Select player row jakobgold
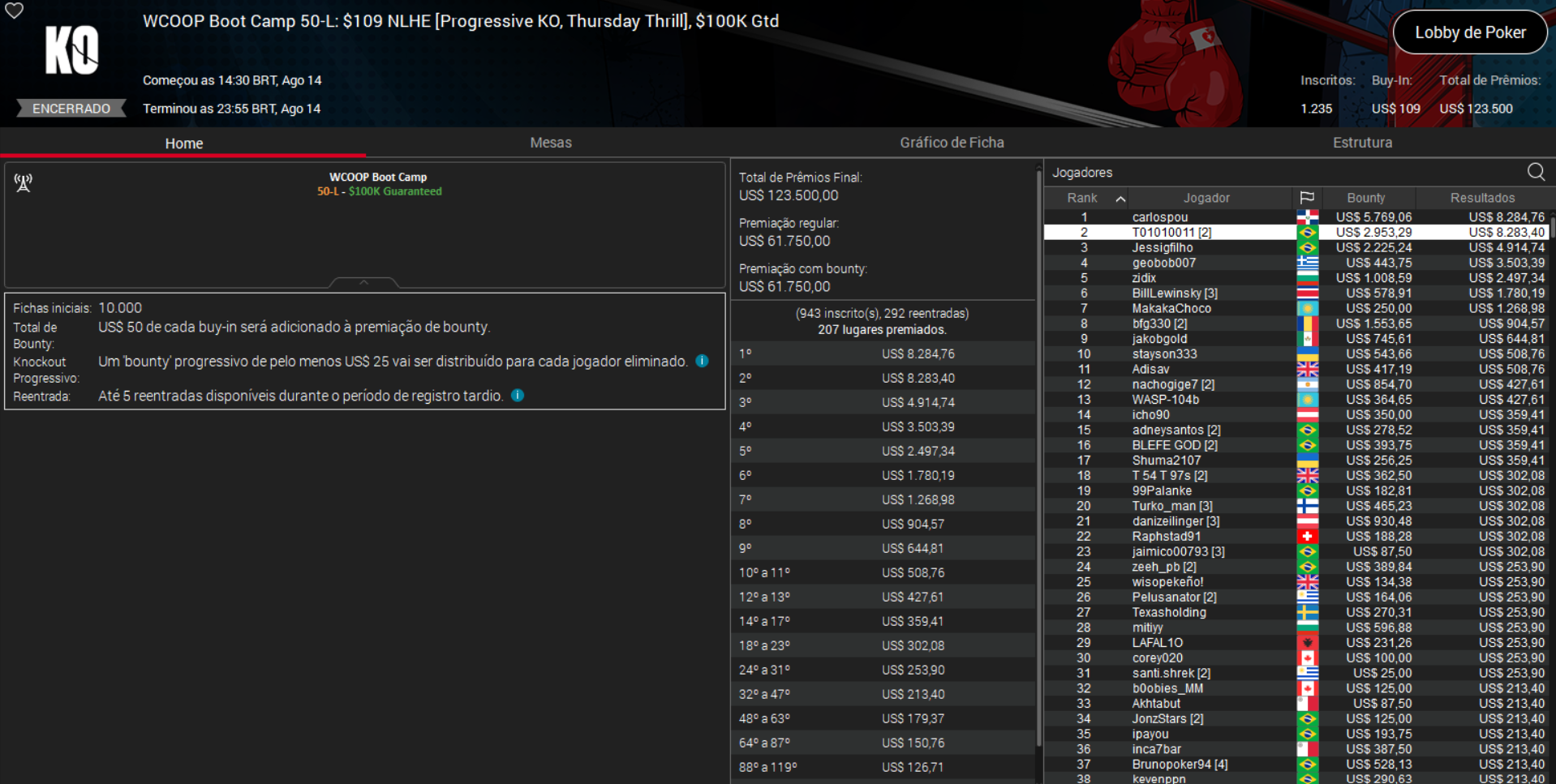Image resolution: width=1556 pixels, height=784 pixels. point(1296,339)
